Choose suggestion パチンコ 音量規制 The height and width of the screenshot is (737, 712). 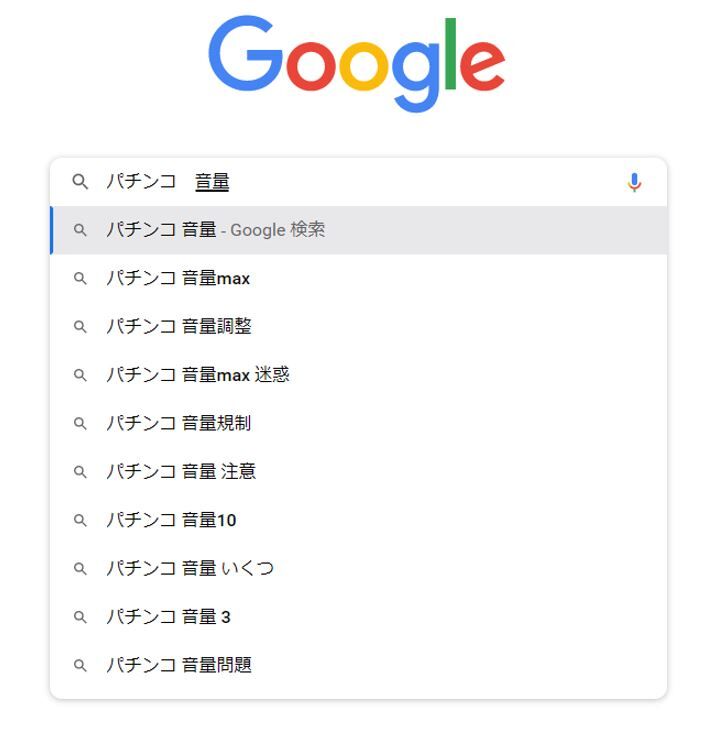click(179, 423)
